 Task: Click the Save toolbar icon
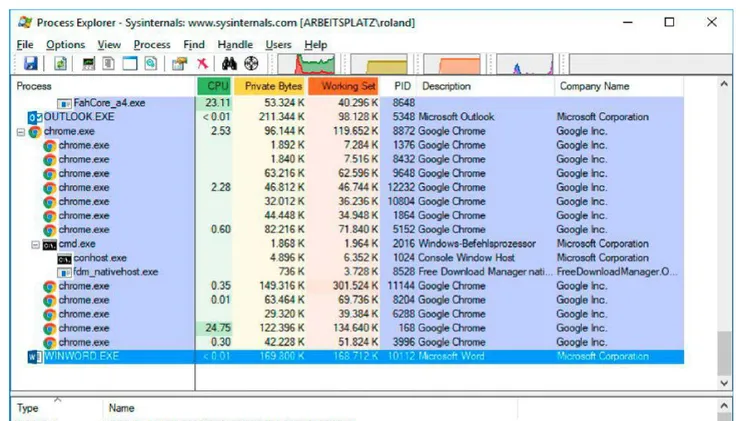pyautogui.click(x=31, y=63)
